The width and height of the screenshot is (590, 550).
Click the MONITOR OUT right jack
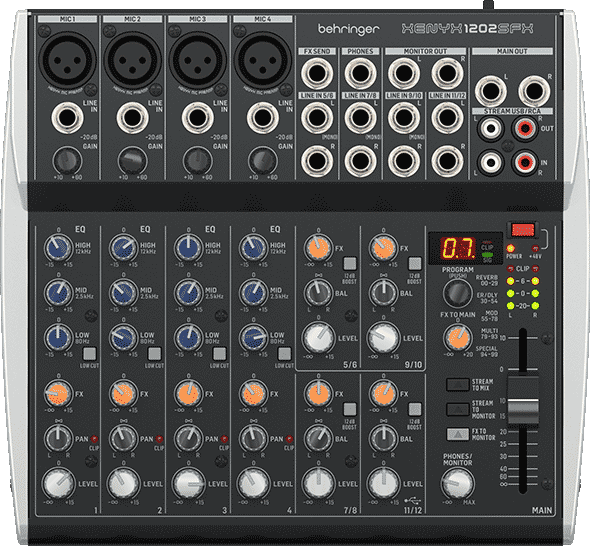coord(447,73)
